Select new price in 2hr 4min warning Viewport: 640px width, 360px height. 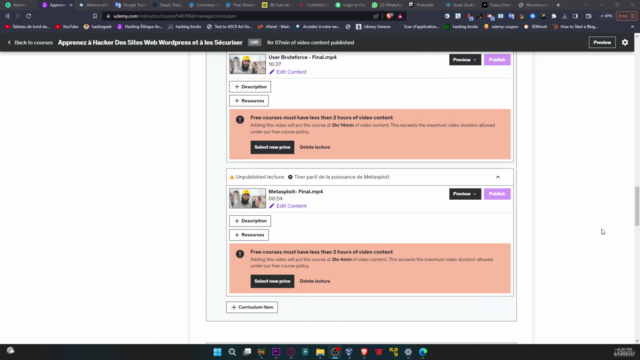(x=272, y=281)
